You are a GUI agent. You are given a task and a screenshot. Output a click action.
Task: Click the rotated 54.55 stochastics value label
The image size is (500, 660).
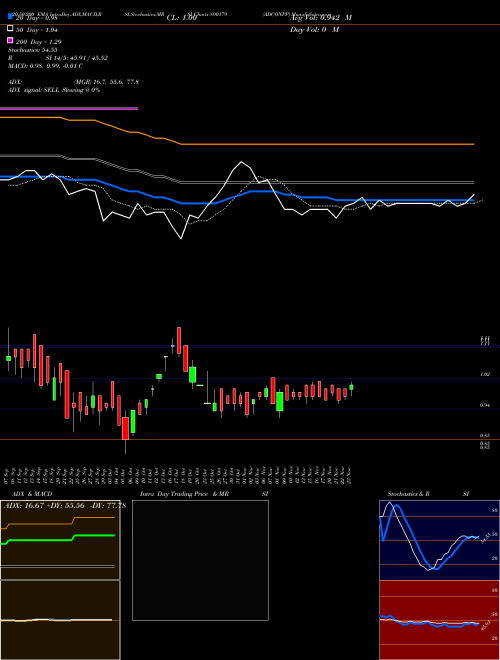(484, 538)
